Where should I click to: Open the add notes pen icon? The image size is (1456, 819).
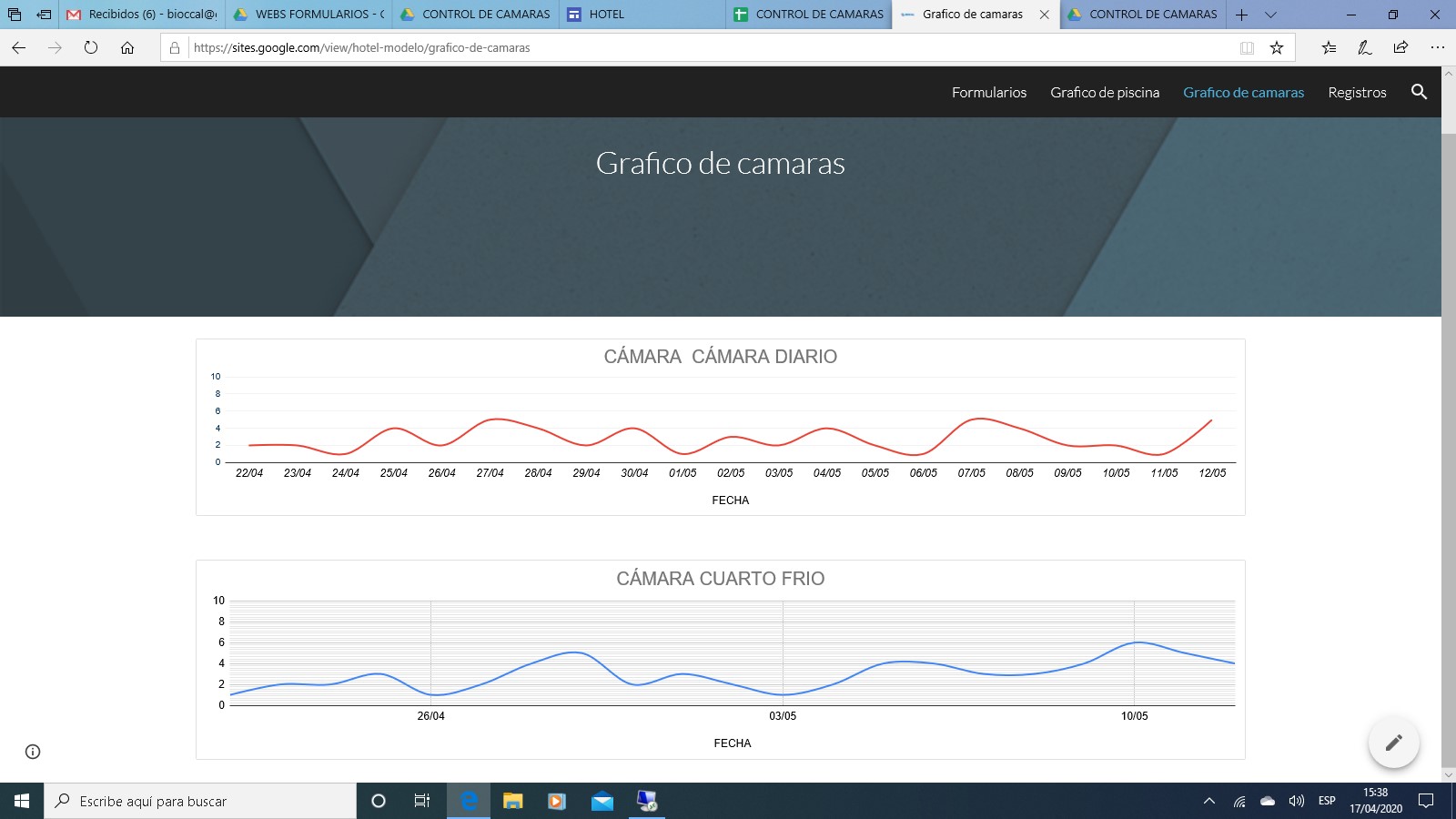coord(1364,48)
